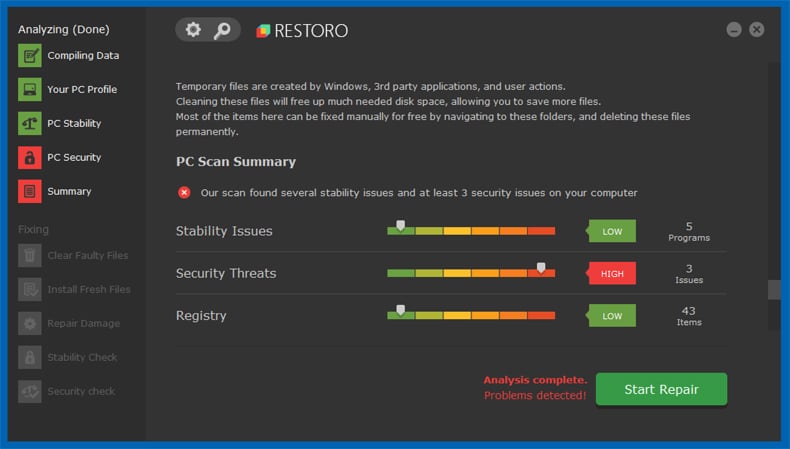Click the Stability Issues label

224,231
